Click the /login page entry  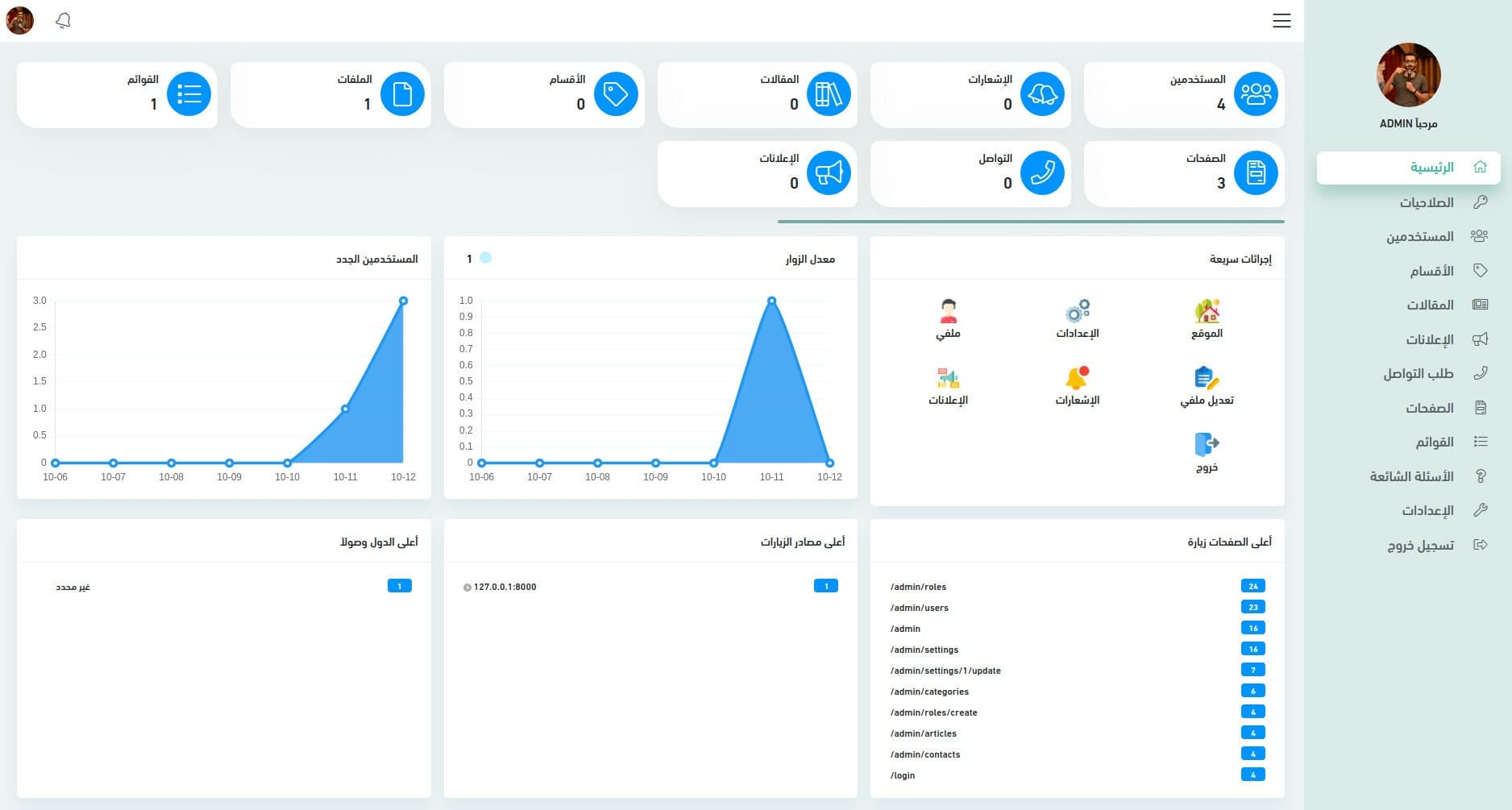click(903, 775)
